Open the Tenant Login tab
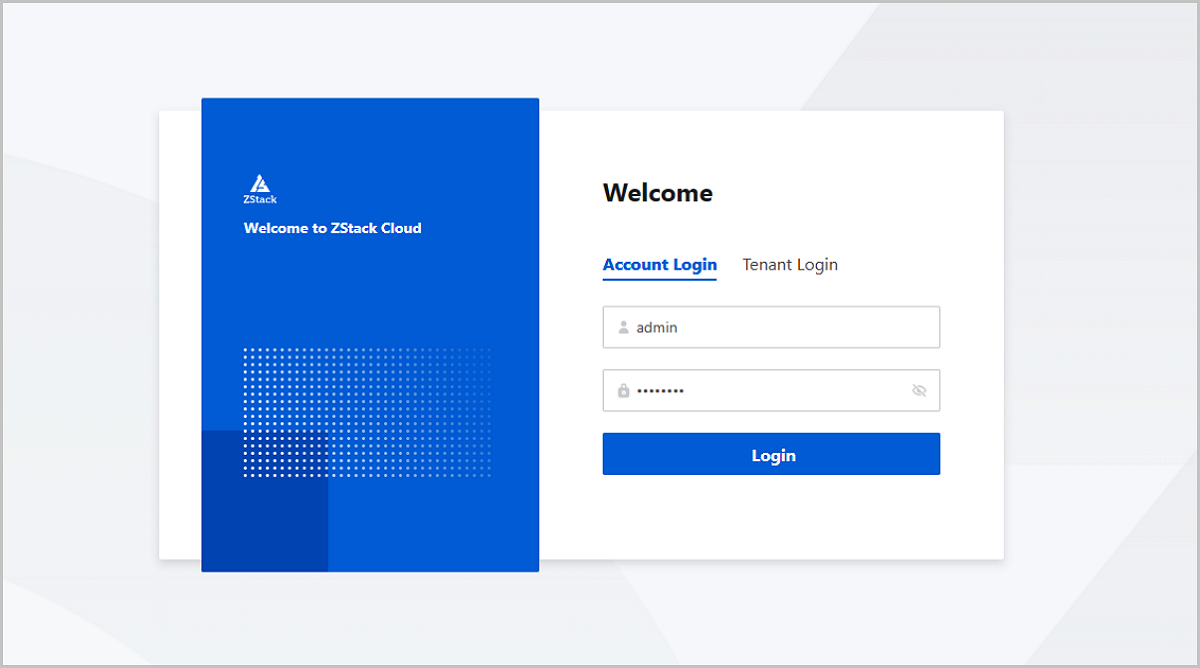Screen dimensions: 1200x668 pyautogui.click(x=789, y=265)
